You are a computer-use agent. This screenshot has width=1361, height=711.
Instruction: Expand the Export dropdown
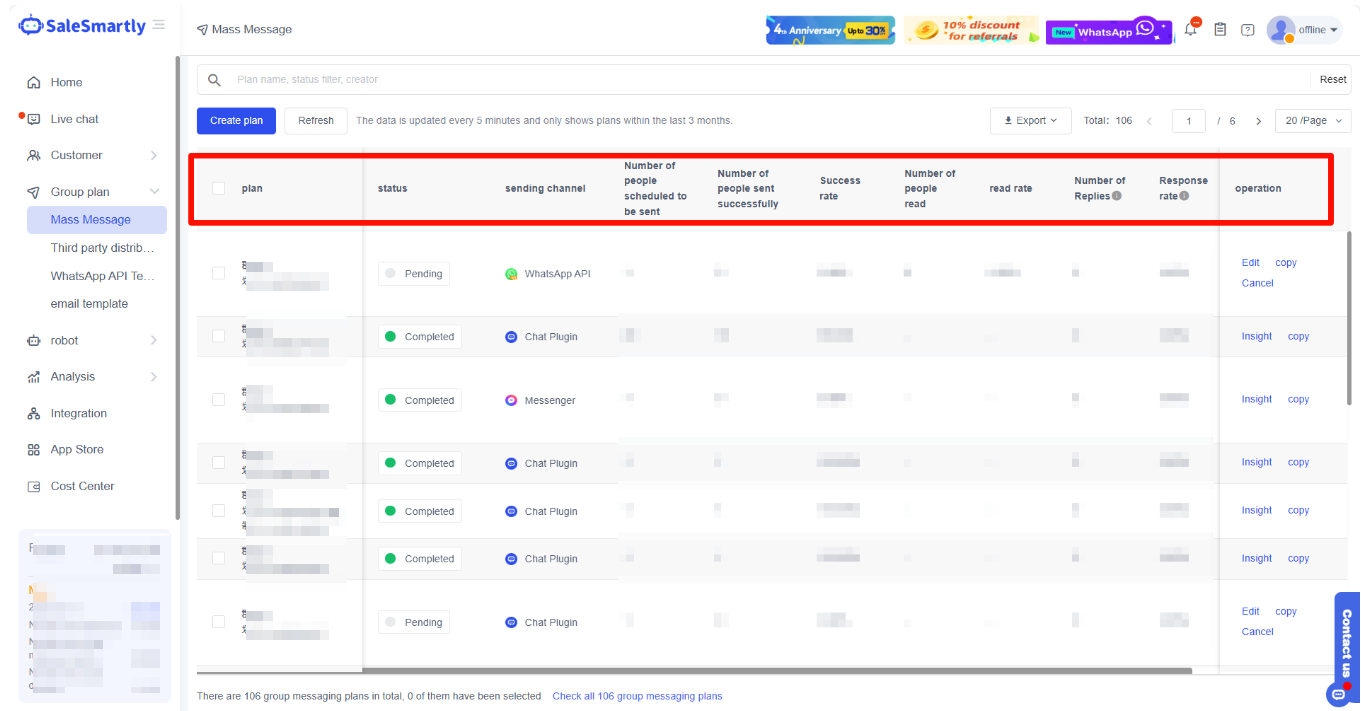(x=1030, y=121)
